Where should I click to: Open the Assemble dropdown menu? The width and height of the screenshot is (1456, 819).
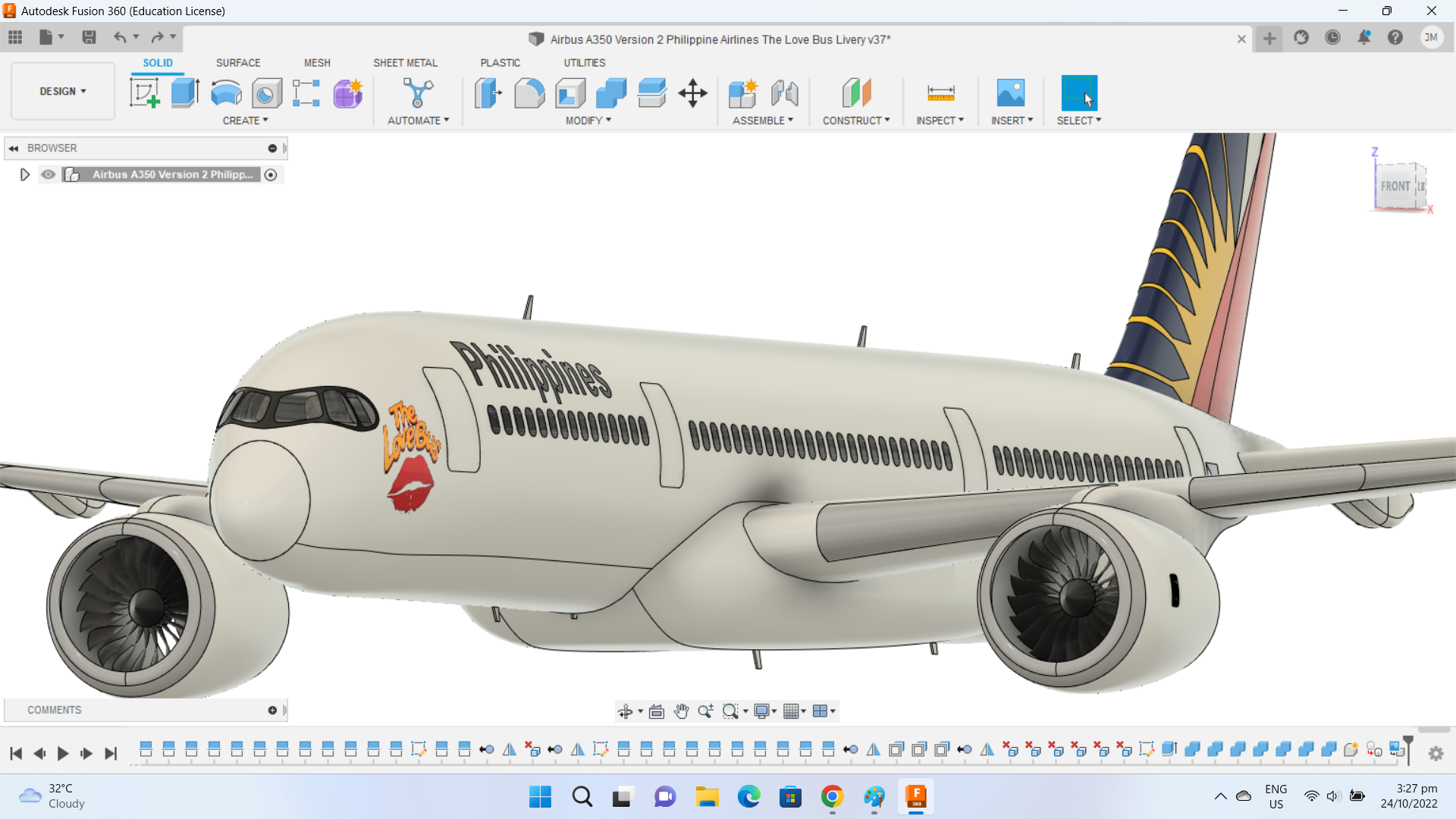click(x=763, y=121)
